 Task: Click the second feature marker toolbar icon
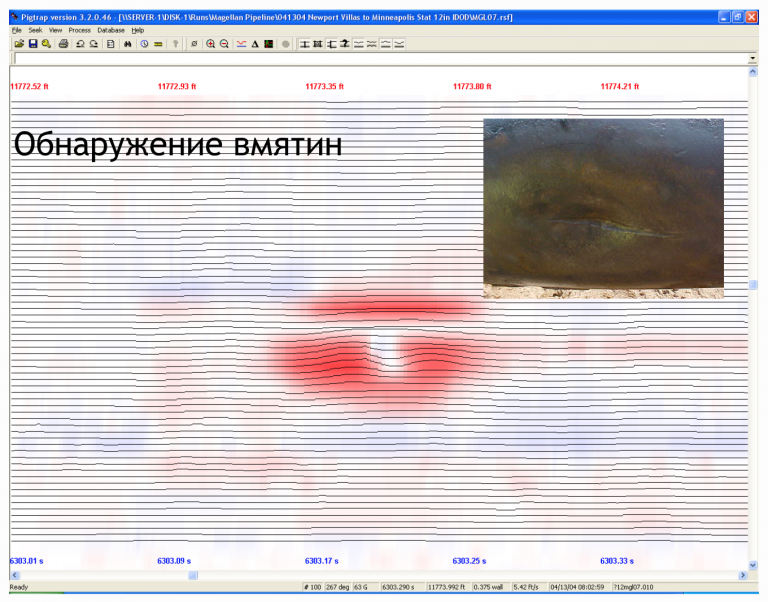[318, 44]
